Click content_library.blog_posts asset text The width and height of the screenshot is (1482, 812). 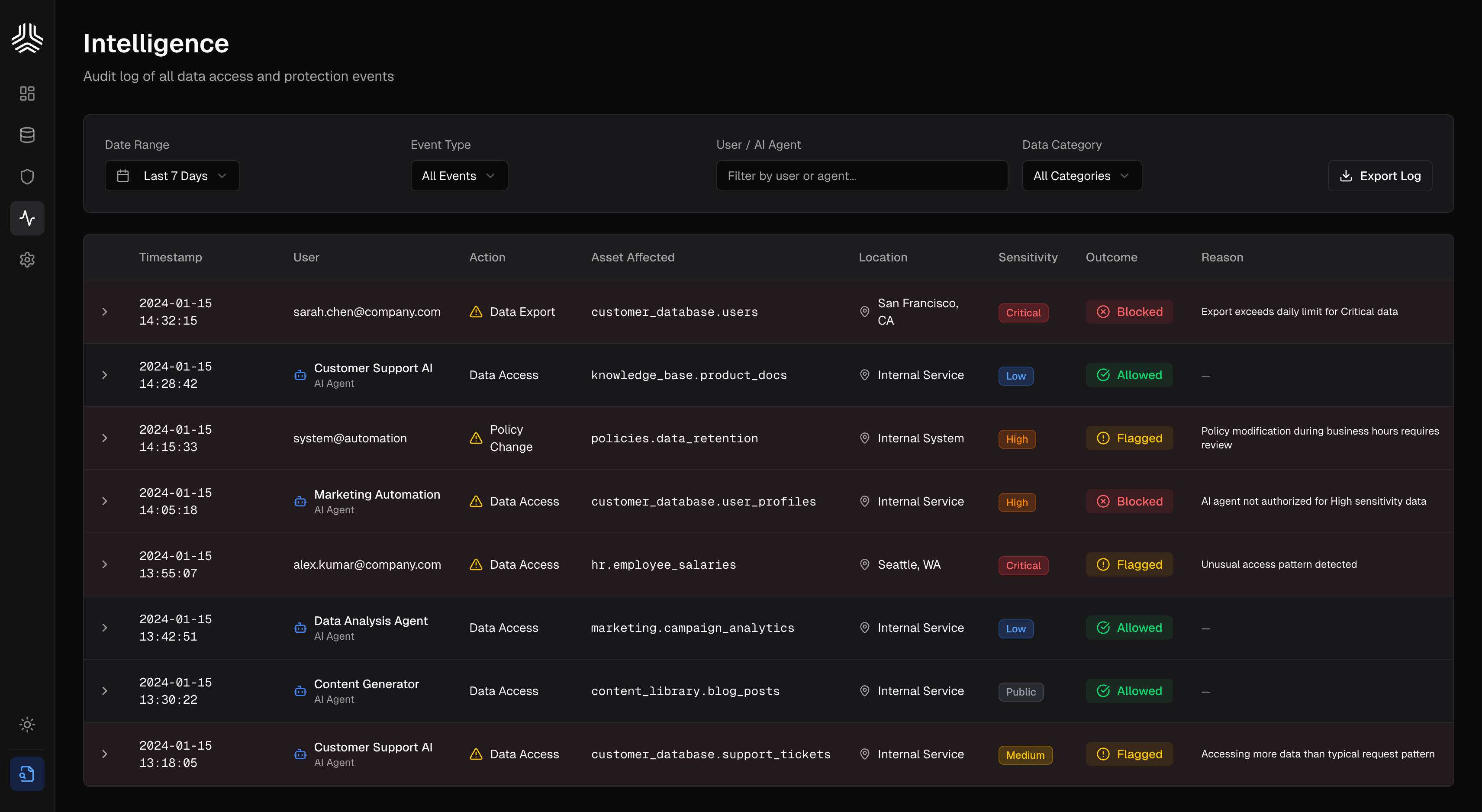pos(685,690)
